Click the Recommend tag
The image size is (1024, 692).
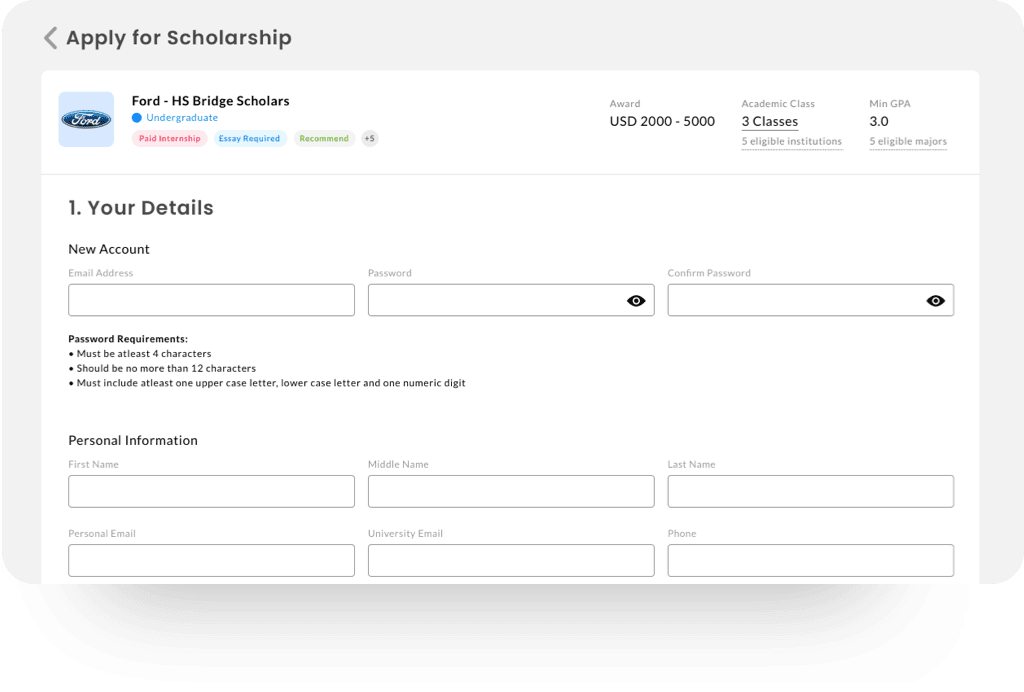(324, 139)
